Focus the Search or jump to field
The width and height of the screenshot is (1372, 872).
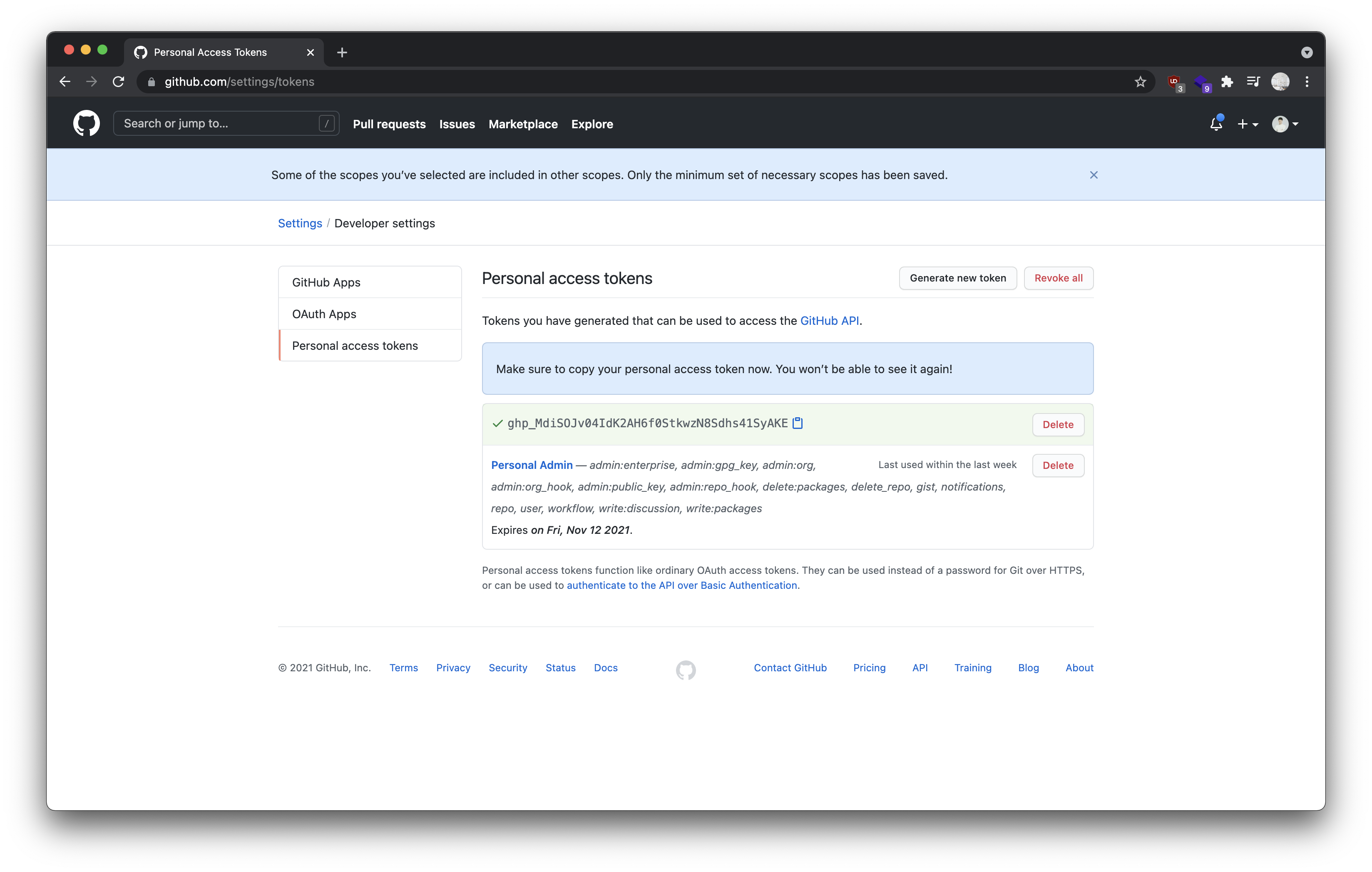[219, 124]
